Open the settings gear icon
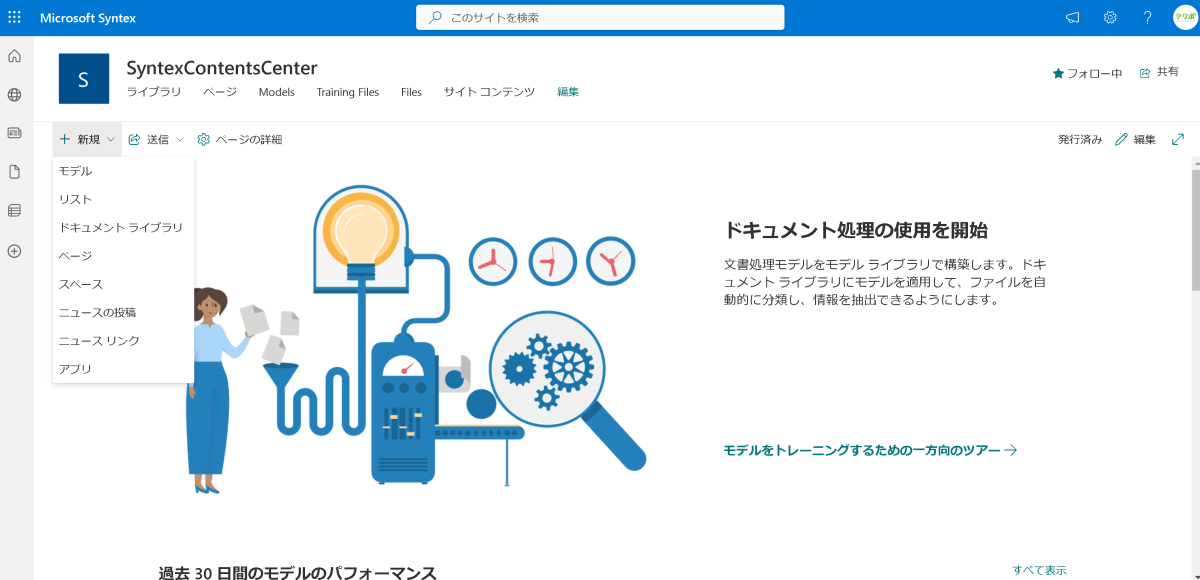The width and height of the screenshot is (1200, 580). pos(1110,18)
